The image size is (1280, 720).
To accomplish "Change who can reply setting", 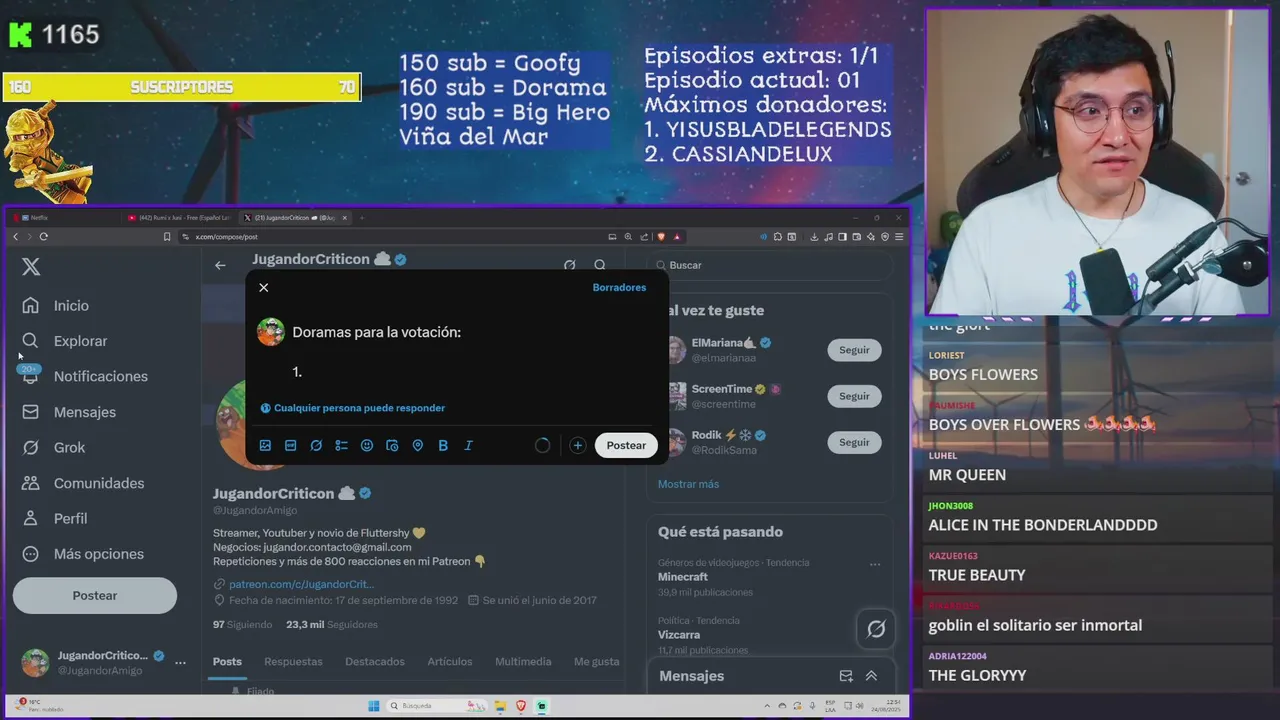I will (x=353, y=408).
